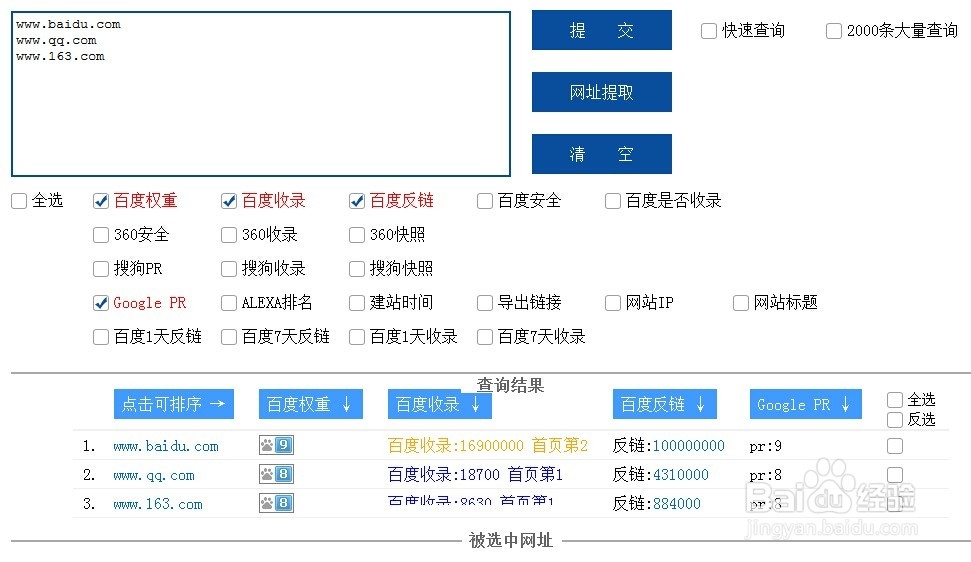Select the www.baidu.com row checkbox

pos(895,446)
